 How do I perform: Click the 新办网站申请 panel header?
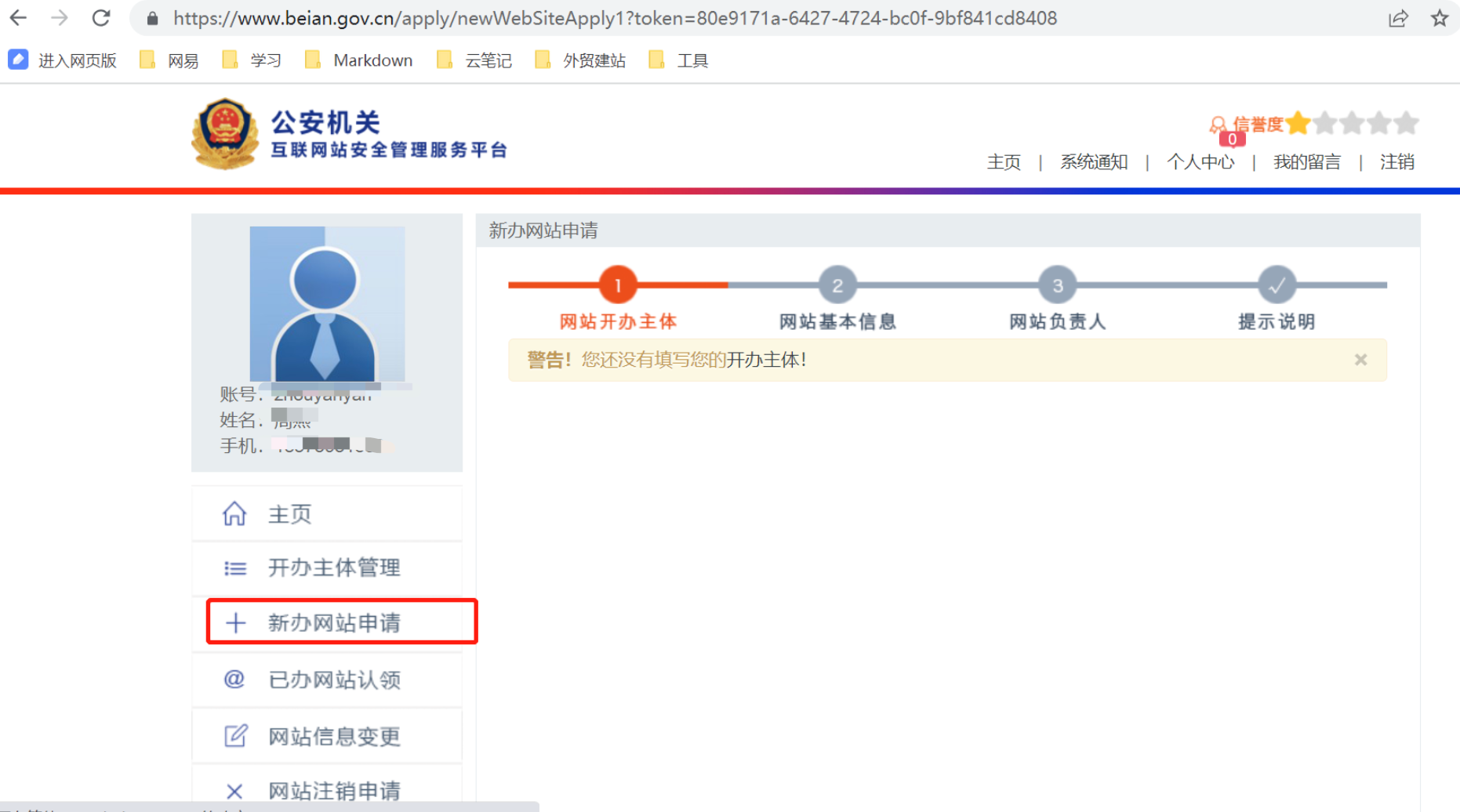click(948, 230)
